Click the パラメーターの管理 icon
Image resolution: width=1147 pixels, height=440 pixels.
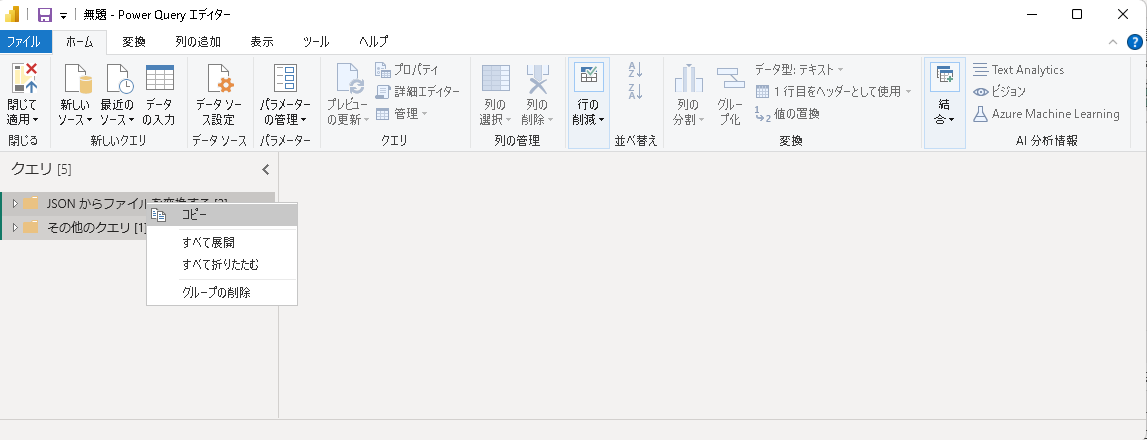click(x=285, y=79)
